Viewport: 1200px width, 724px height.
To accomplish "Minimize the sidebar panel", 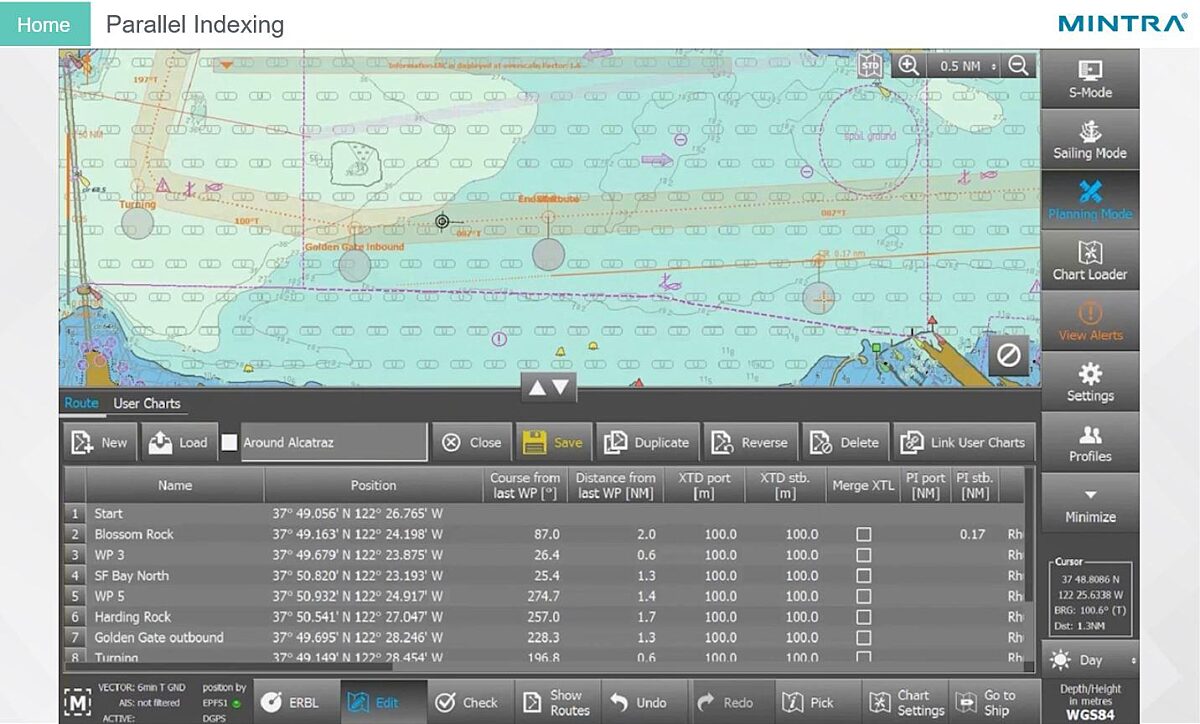I will point(1090,504).
